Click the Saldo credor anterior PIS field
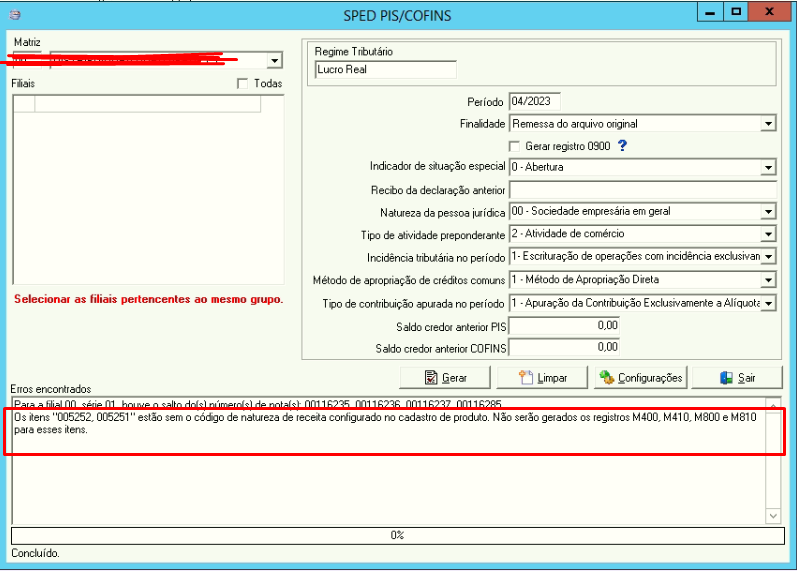Screen dimensions: 797x571 point(564,325)
